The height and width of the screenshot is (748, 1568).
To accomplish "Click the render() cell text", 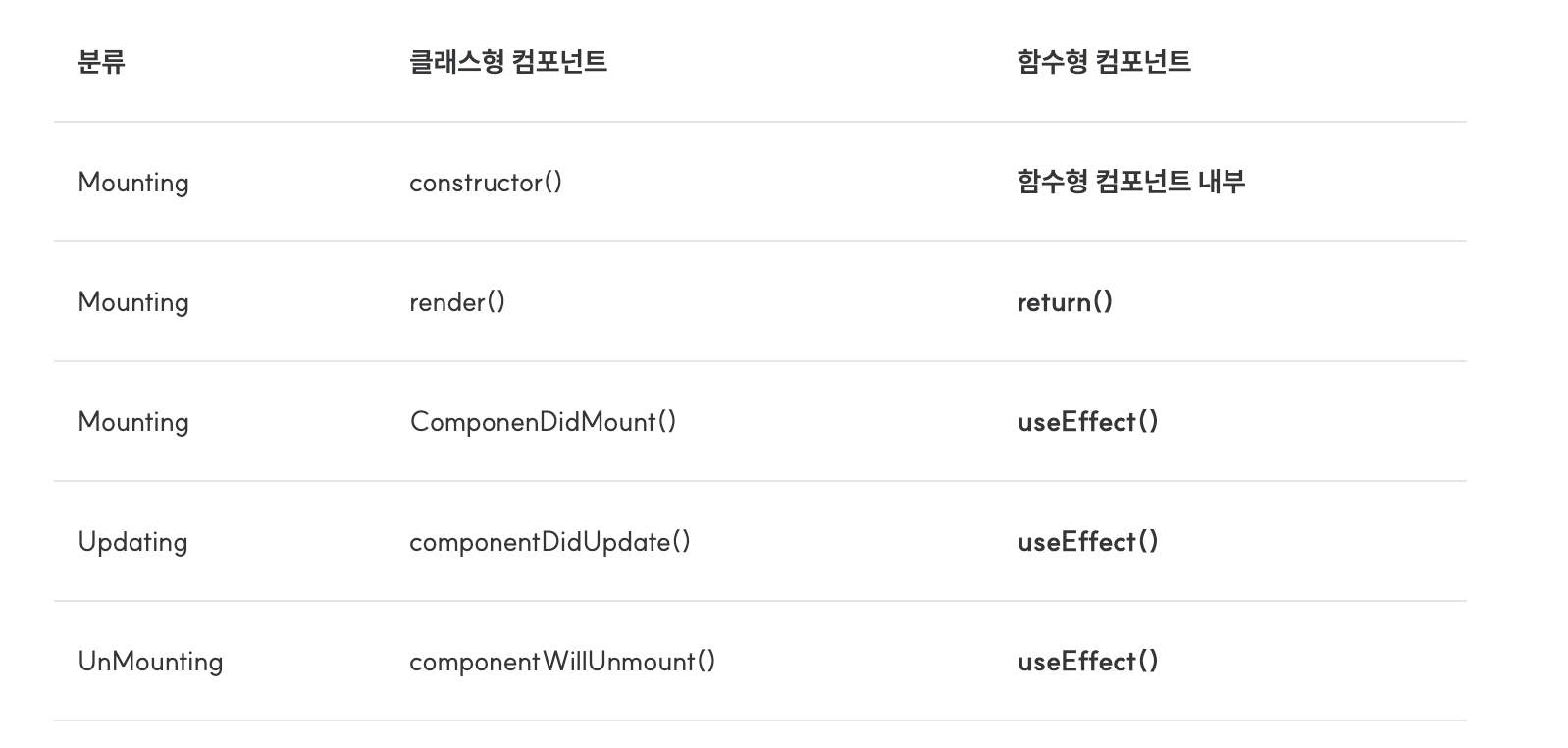I will tap(457, 302).
